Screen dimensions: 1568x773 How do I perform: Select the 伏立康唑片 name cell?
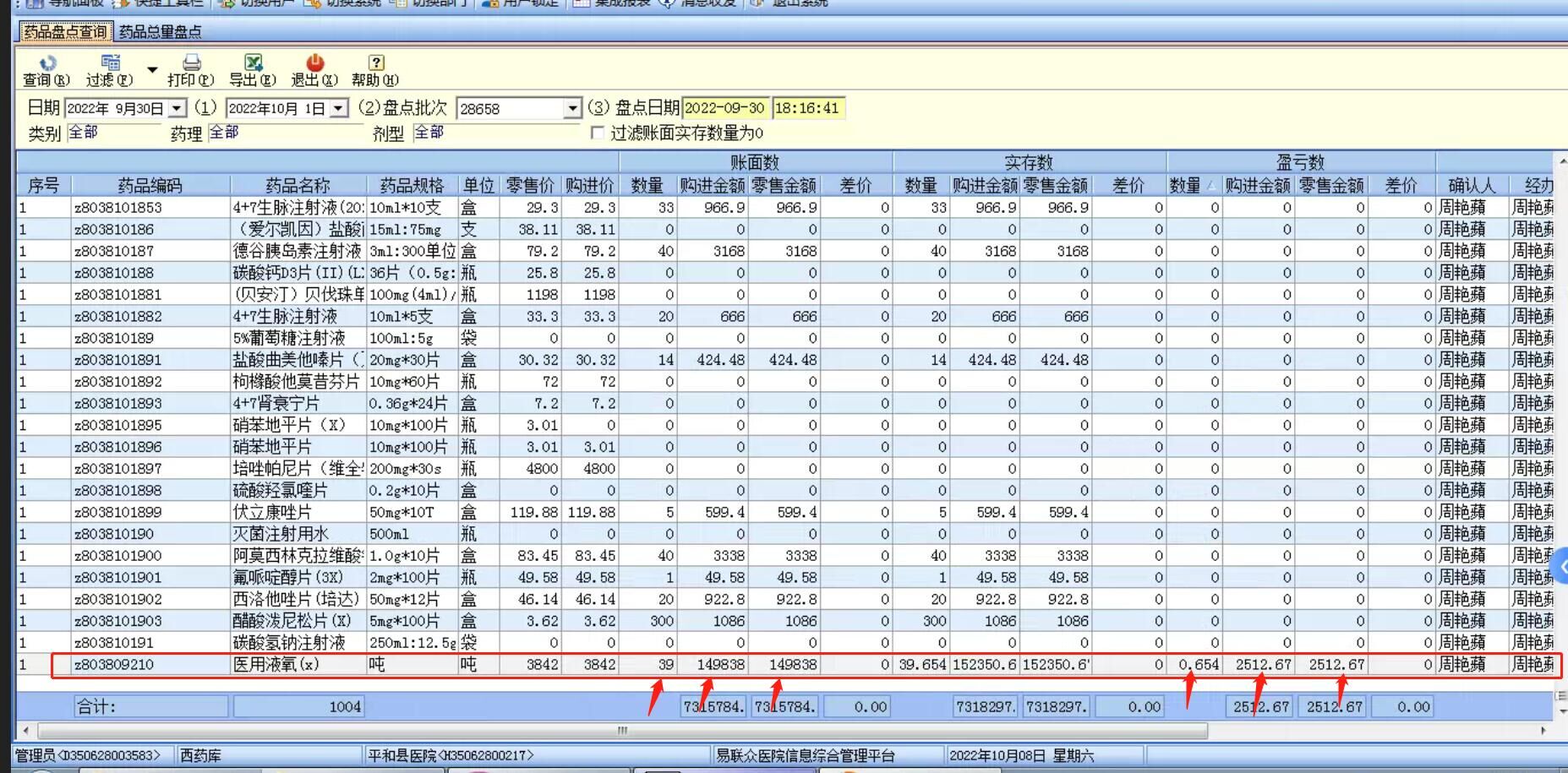[298, 513]
